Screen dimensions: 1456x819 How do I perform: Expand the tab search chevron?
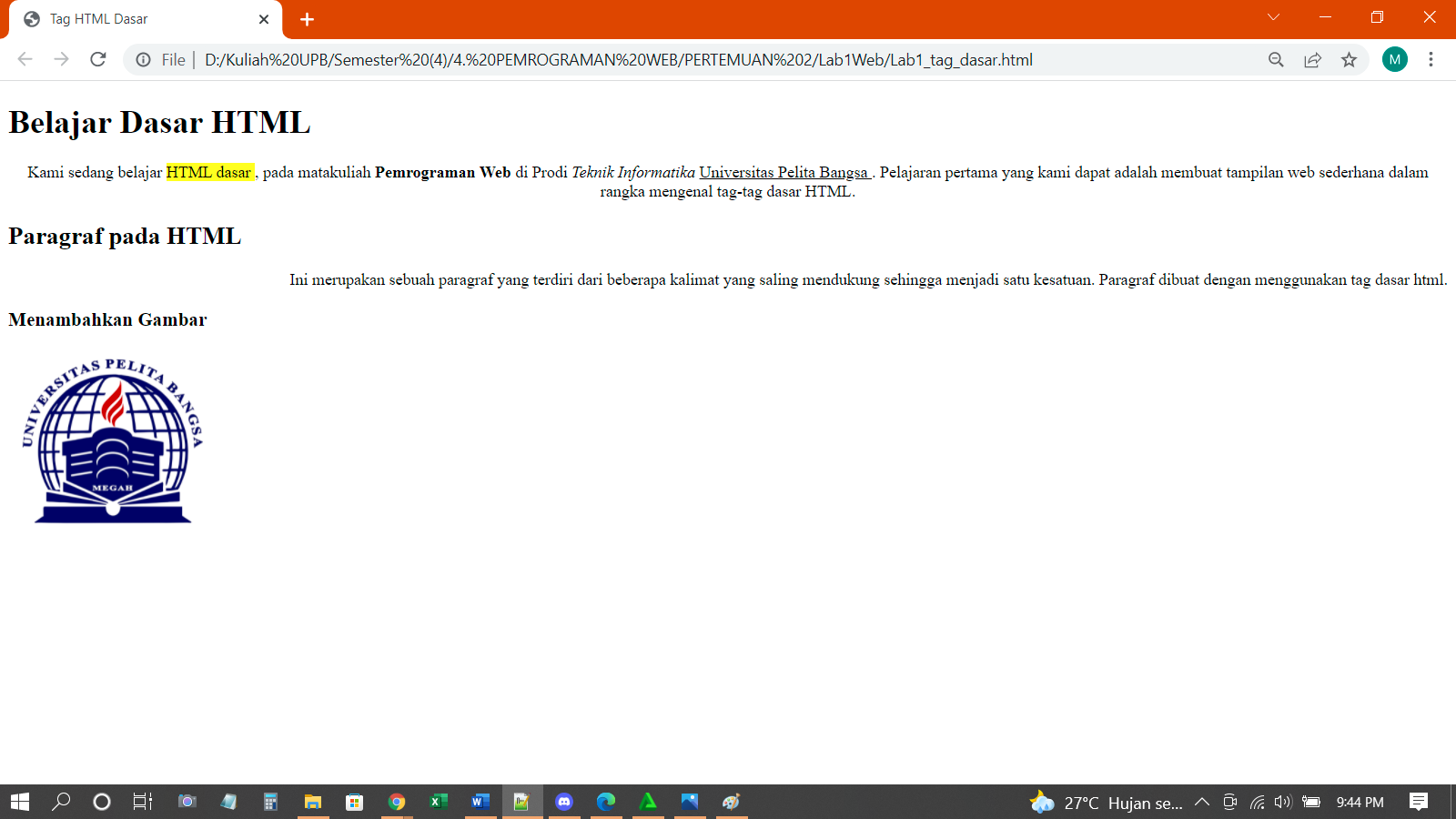coord(1273,17)
